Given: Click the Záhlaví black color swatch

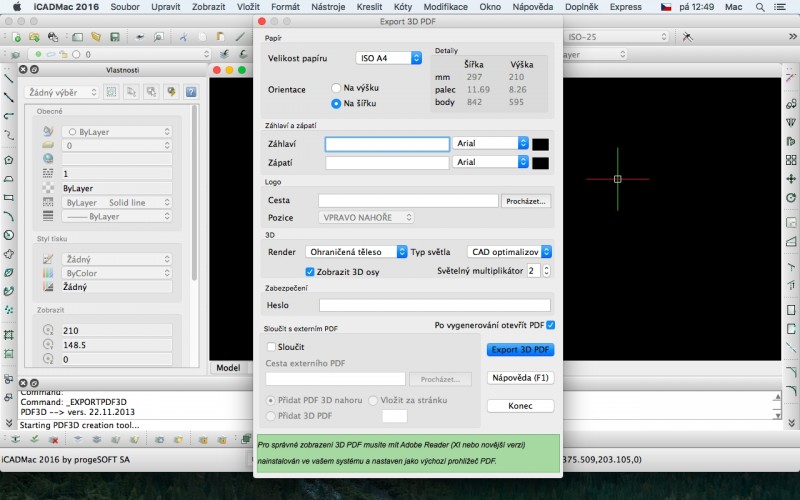Looking at the screenshot, I should point(540,144).
